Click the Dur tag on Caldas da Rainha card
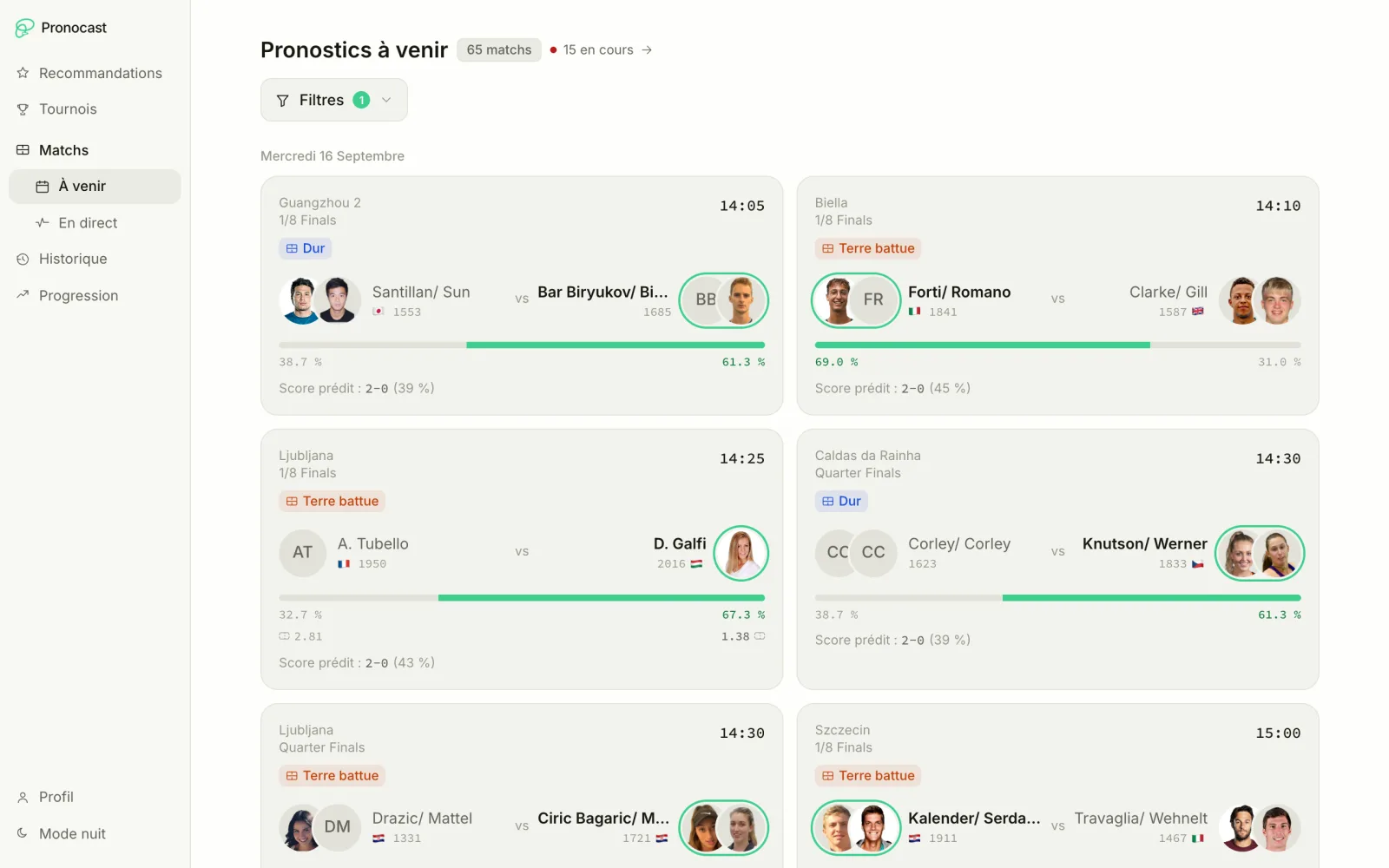This screenshot has height=868, width=1389. tap(841, 501)
